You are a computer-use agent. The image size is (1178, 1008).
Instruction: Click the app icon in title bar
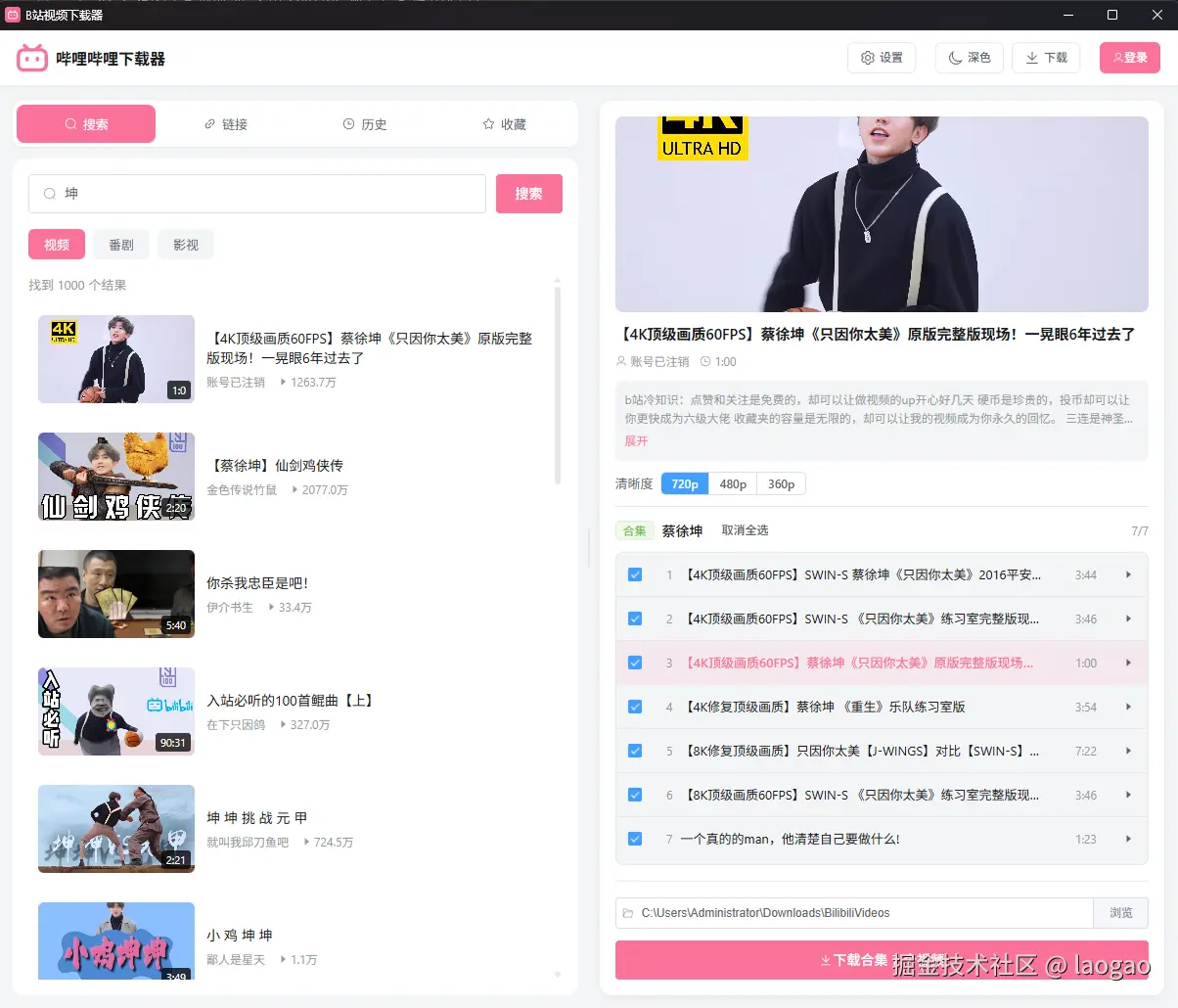click(x=13, y=15)
